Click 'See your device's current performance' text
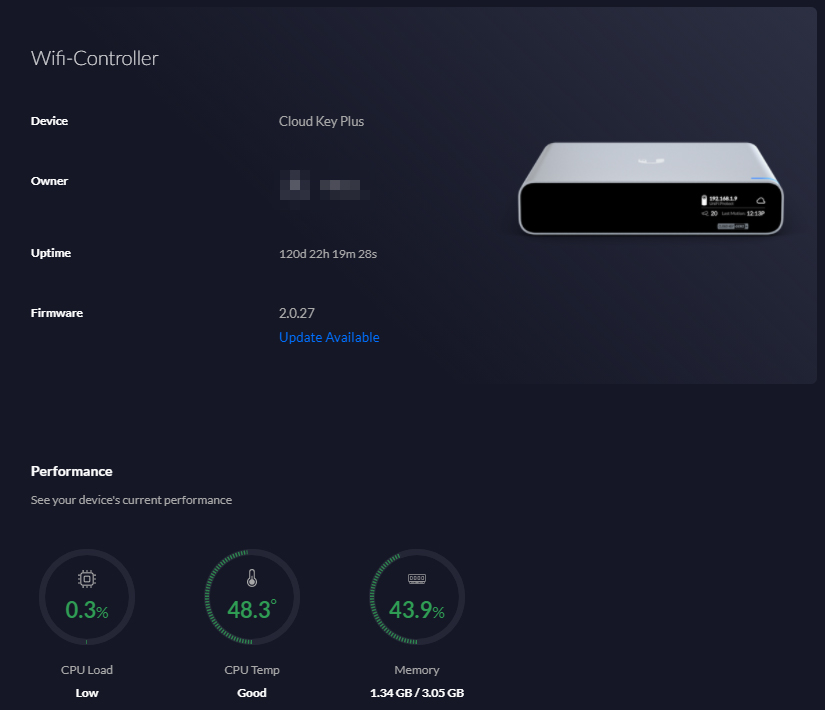825x710 pixels. click(x=131, y=500)
